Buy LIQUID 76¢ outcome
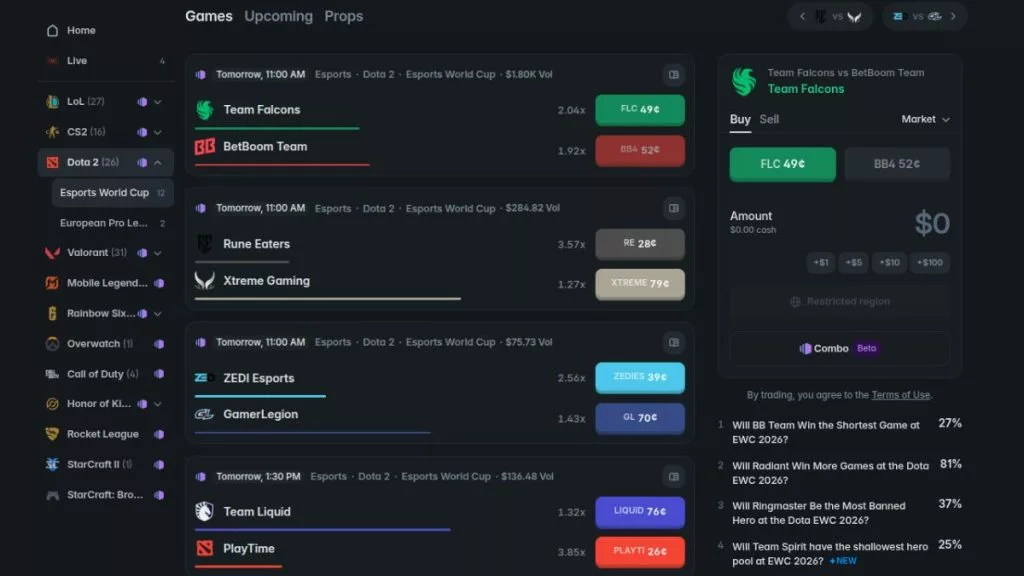This screenshot has height=576, width=1024. click(640, 511)
